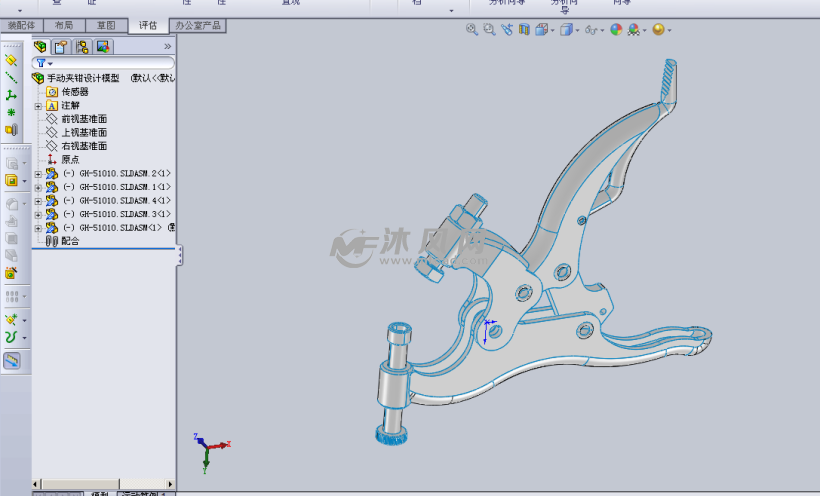Open the tree filter funnel dropdown
This screenshot has height=496, width=820.
click(44, 63)
